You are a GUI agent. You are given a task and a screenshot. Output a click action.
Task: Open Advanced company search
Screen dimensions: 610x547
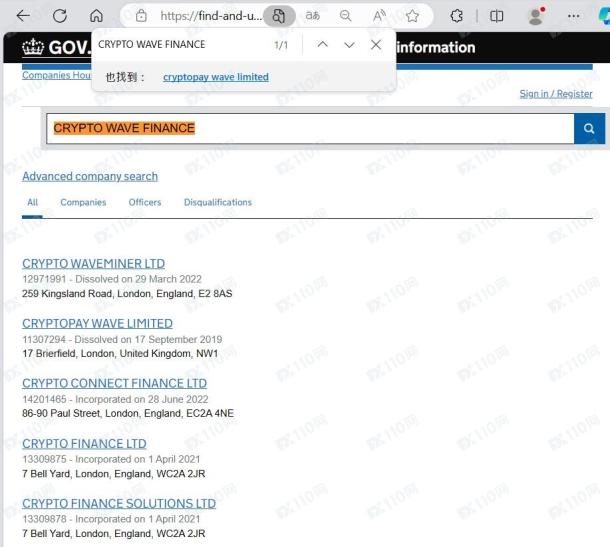click(x=90, y=176)
